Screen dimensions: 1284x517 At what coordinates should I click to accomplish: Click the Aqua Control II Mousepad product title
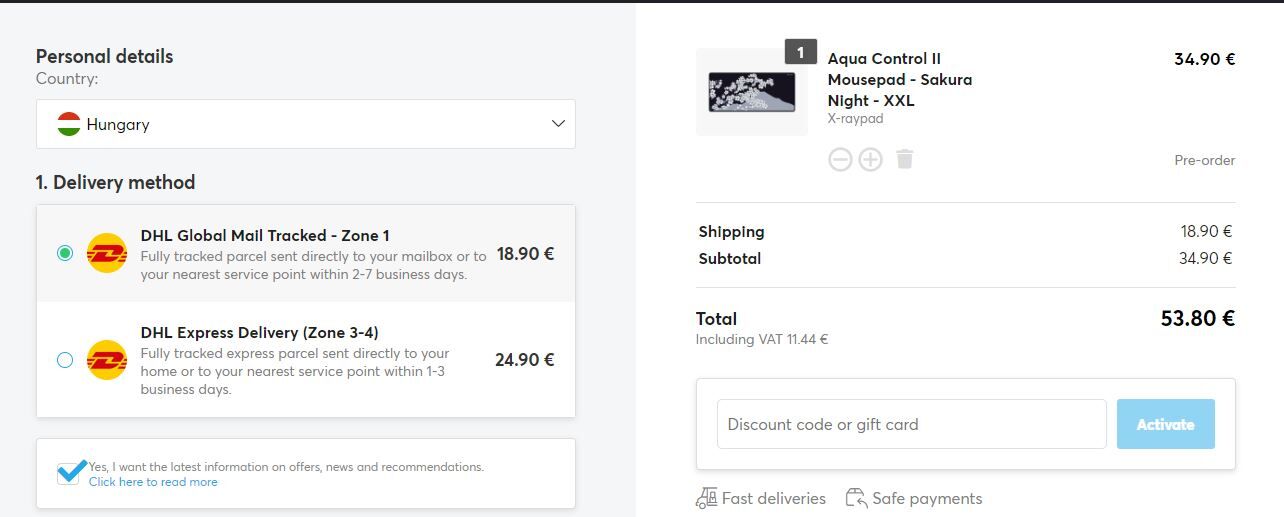[900, 79]
